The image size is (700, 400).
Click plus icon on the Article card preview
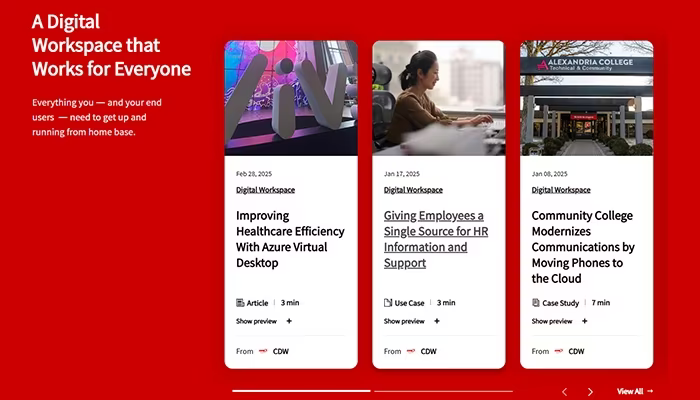point(289,321)
